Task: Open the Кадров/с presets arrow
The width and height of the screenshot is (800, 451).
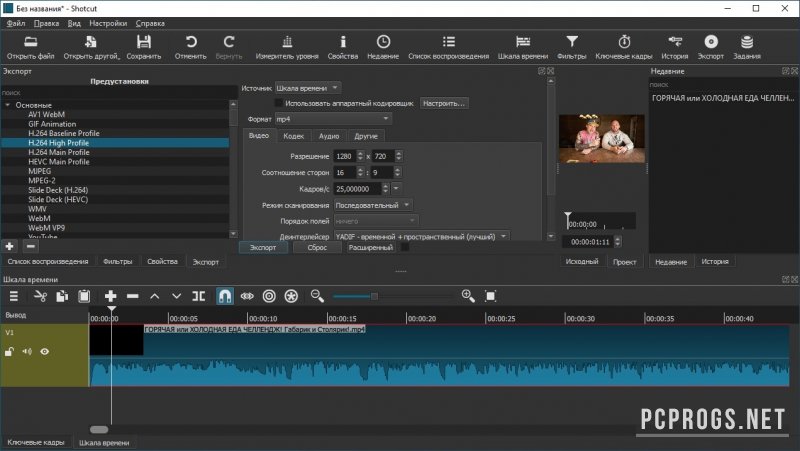Action: coord(396,189)
